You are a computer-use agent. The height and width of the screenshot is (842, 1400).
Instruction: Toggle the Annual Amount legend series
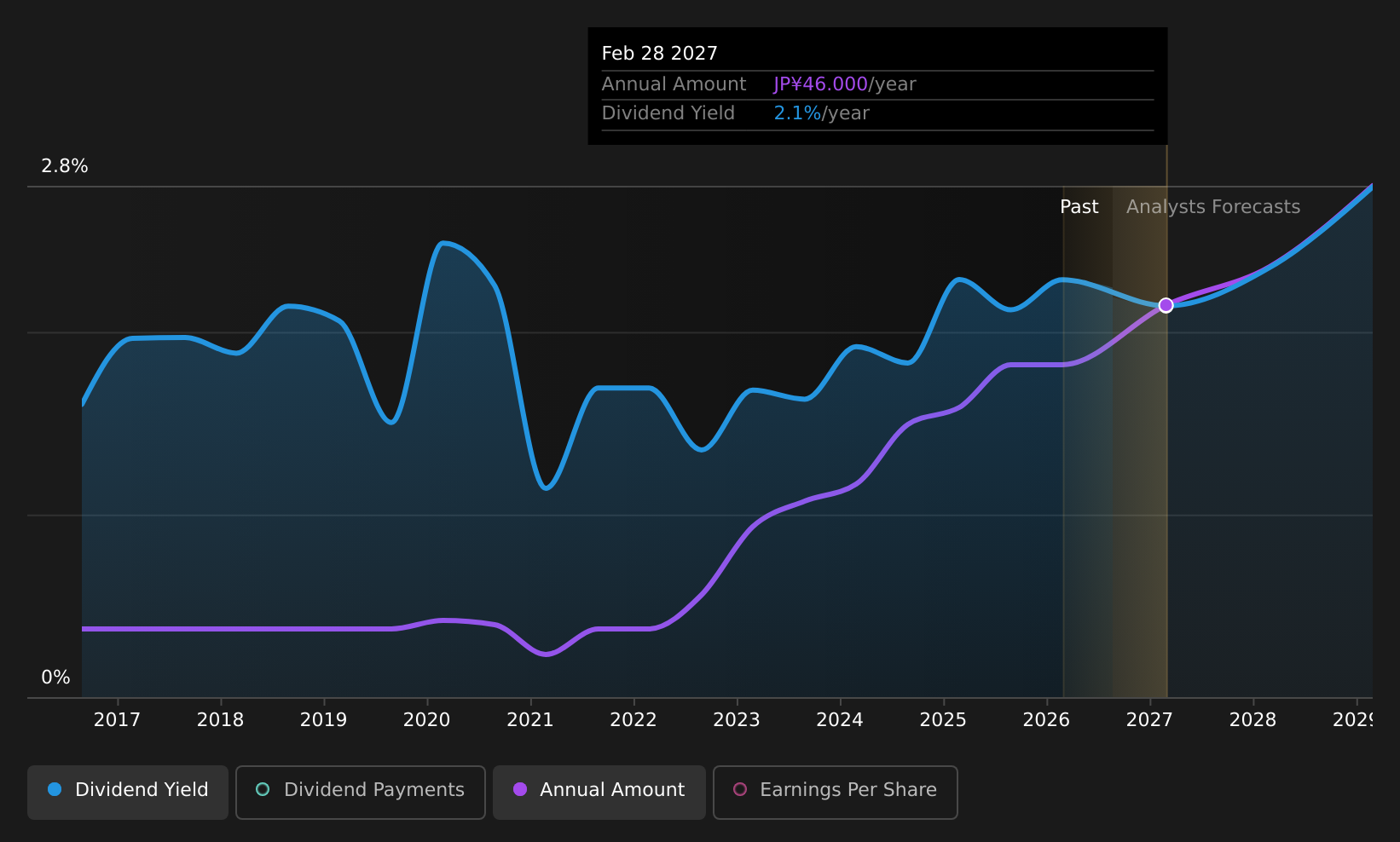599,792
